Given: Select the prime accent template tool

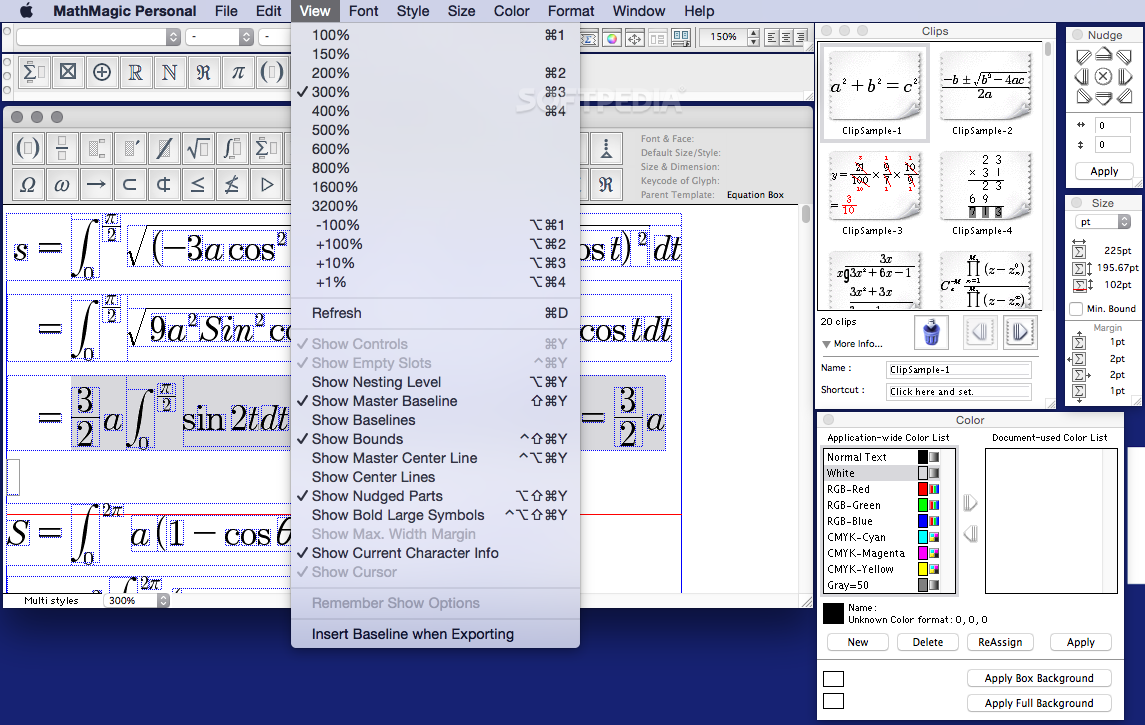Looking at the screenshot, I should [130, 148].
